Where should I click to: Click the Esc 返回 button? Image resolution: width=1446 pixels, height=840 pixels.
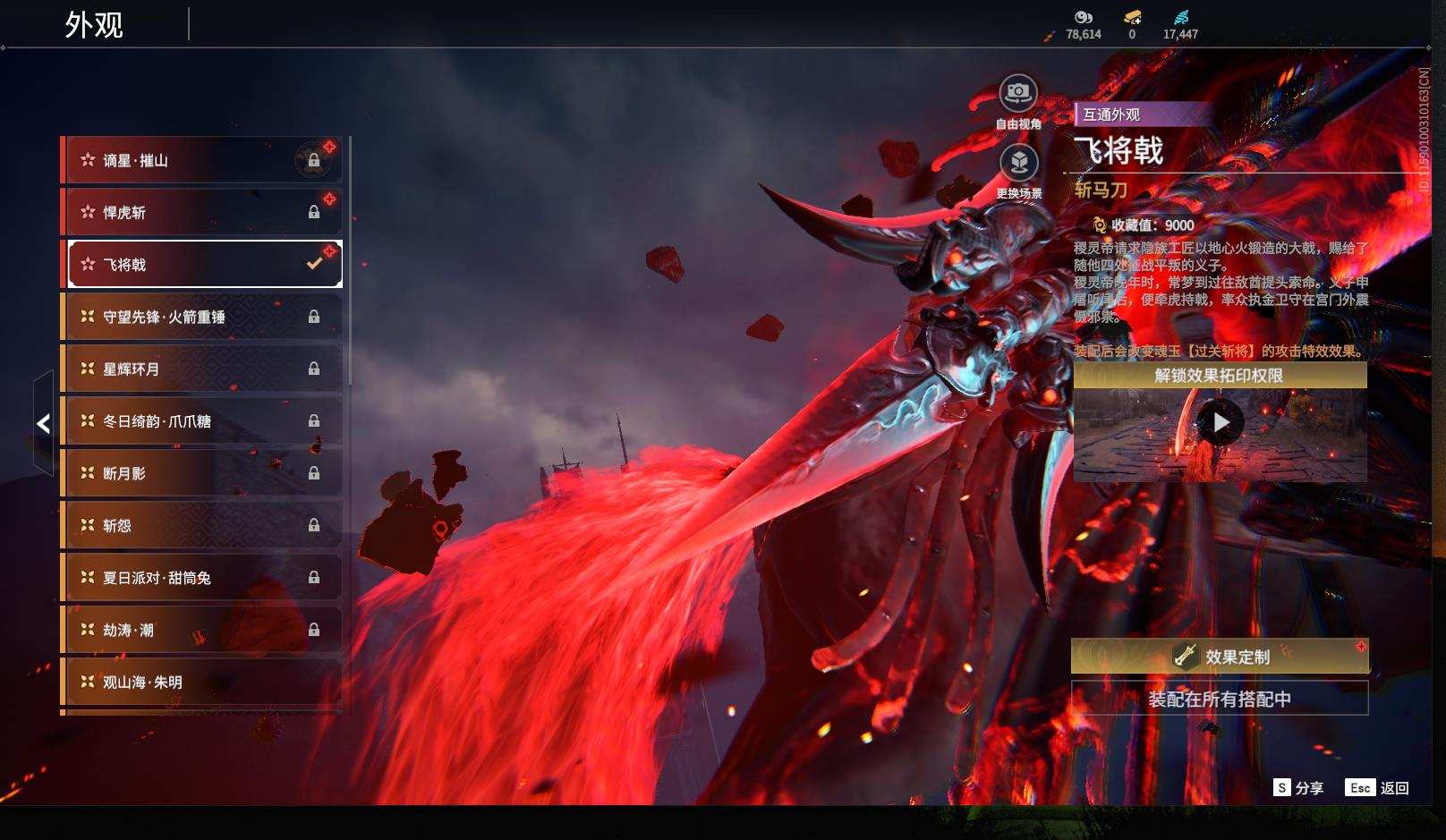coord(1377,788)
